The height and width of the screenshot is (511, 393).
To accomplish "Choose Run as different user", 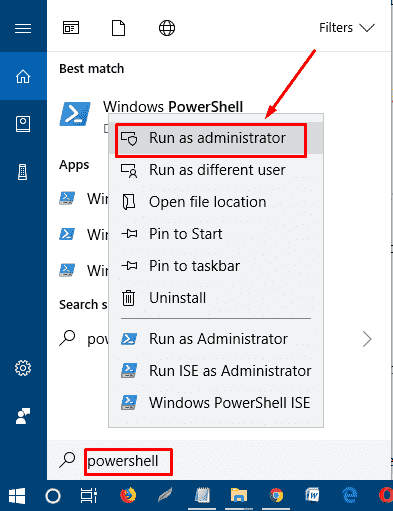I will 216,170.
